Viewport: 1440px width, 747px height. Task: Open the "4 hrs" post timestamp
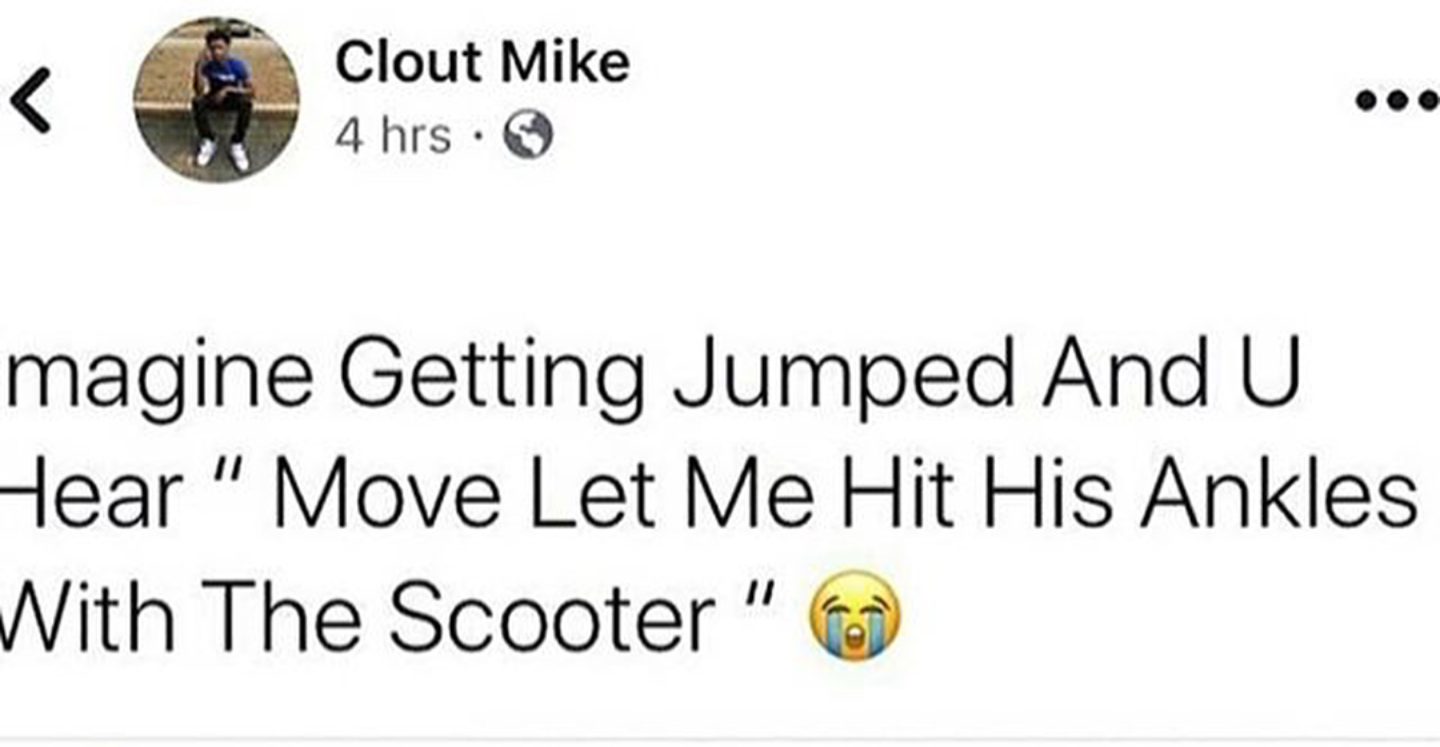point(393,135)
